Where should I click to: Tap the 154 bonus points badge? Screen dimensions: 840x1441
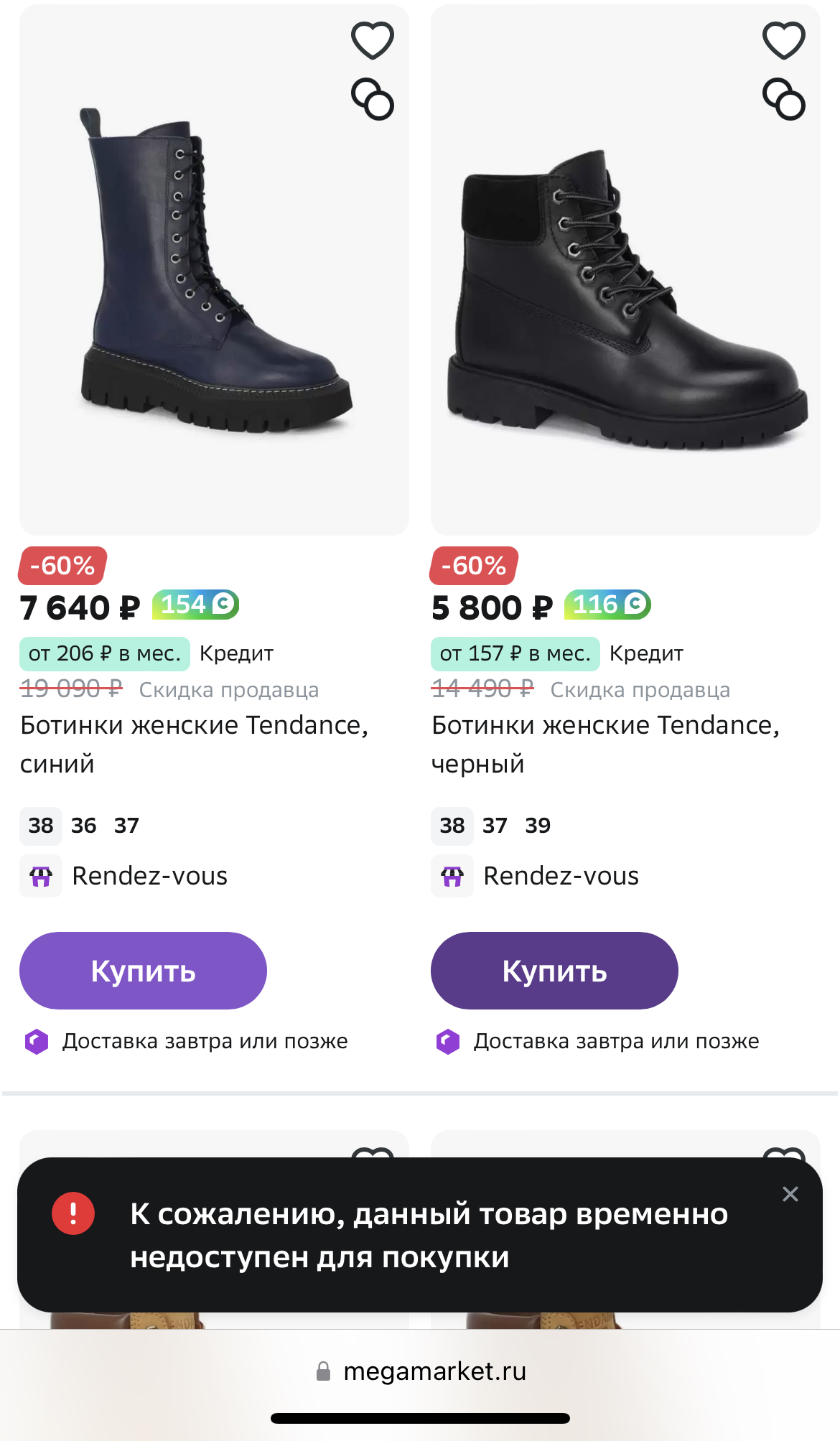click(195, 605)
